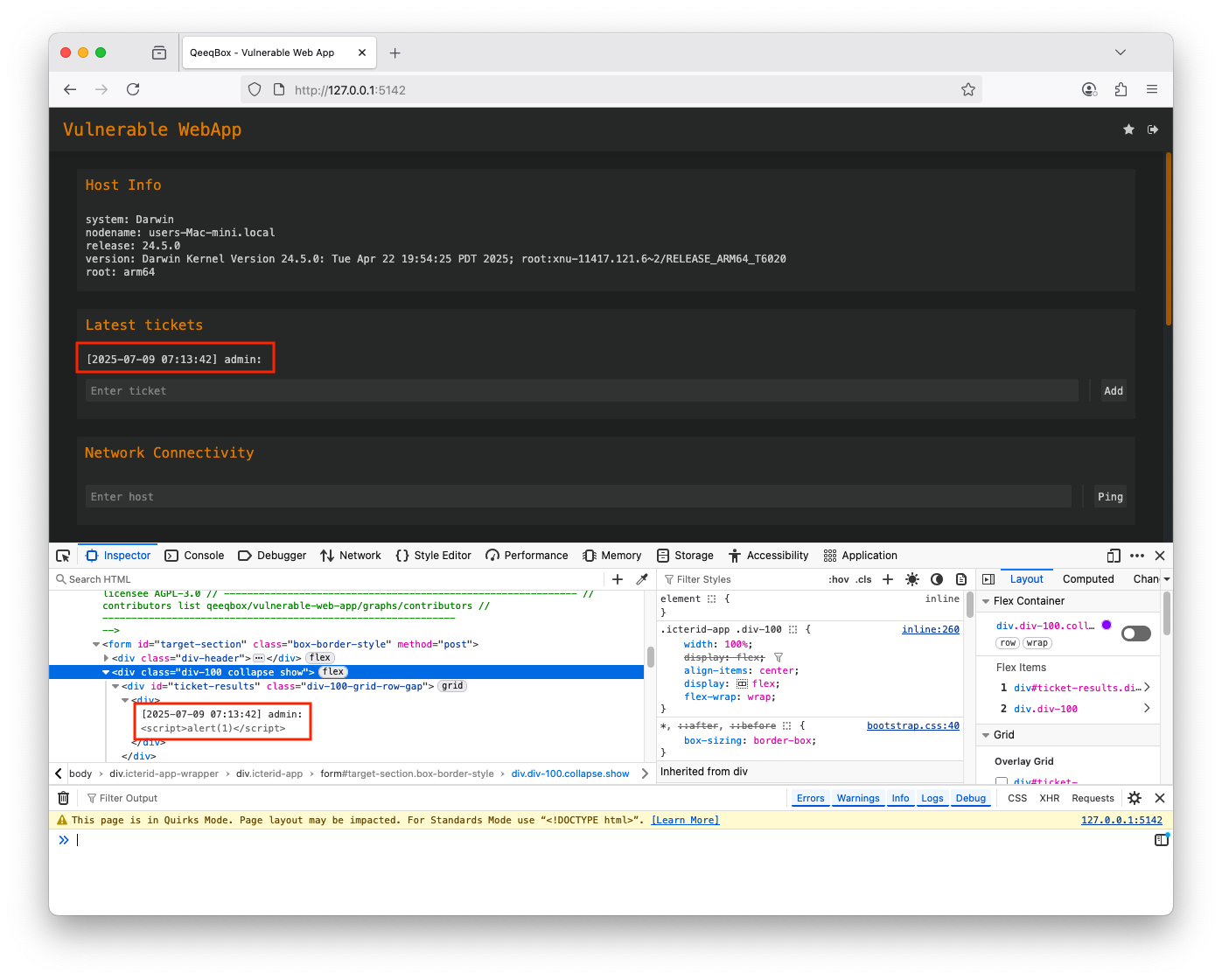Click the Enter ticket input field
This screenshot has height=980, width=1222.
582,391
